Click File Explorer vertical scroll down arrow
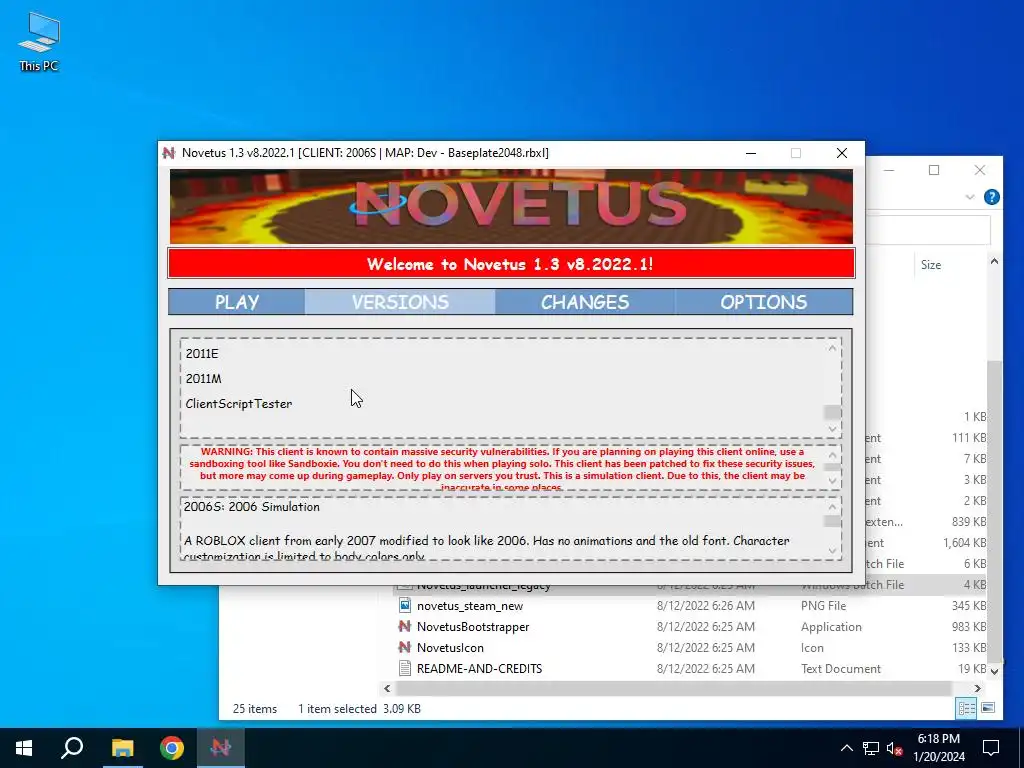 (x=994, y=671)
